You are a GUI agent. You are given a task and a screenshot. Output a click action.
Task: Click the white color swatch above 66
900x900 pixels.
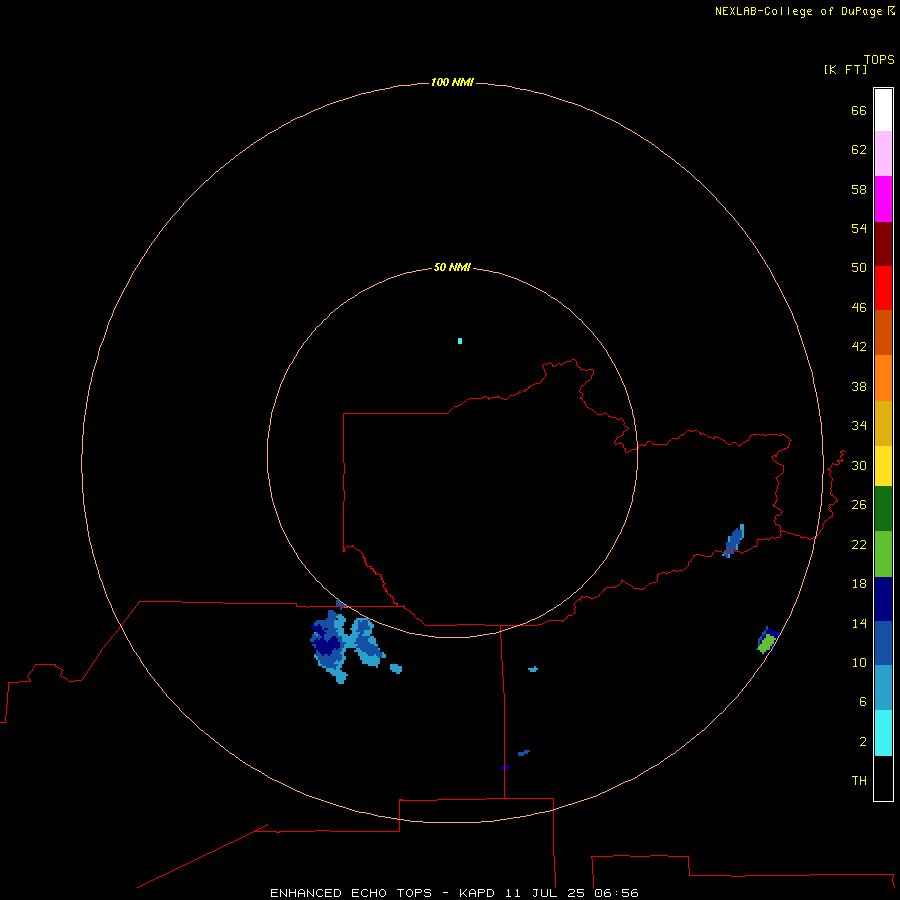tap(883, 110)
